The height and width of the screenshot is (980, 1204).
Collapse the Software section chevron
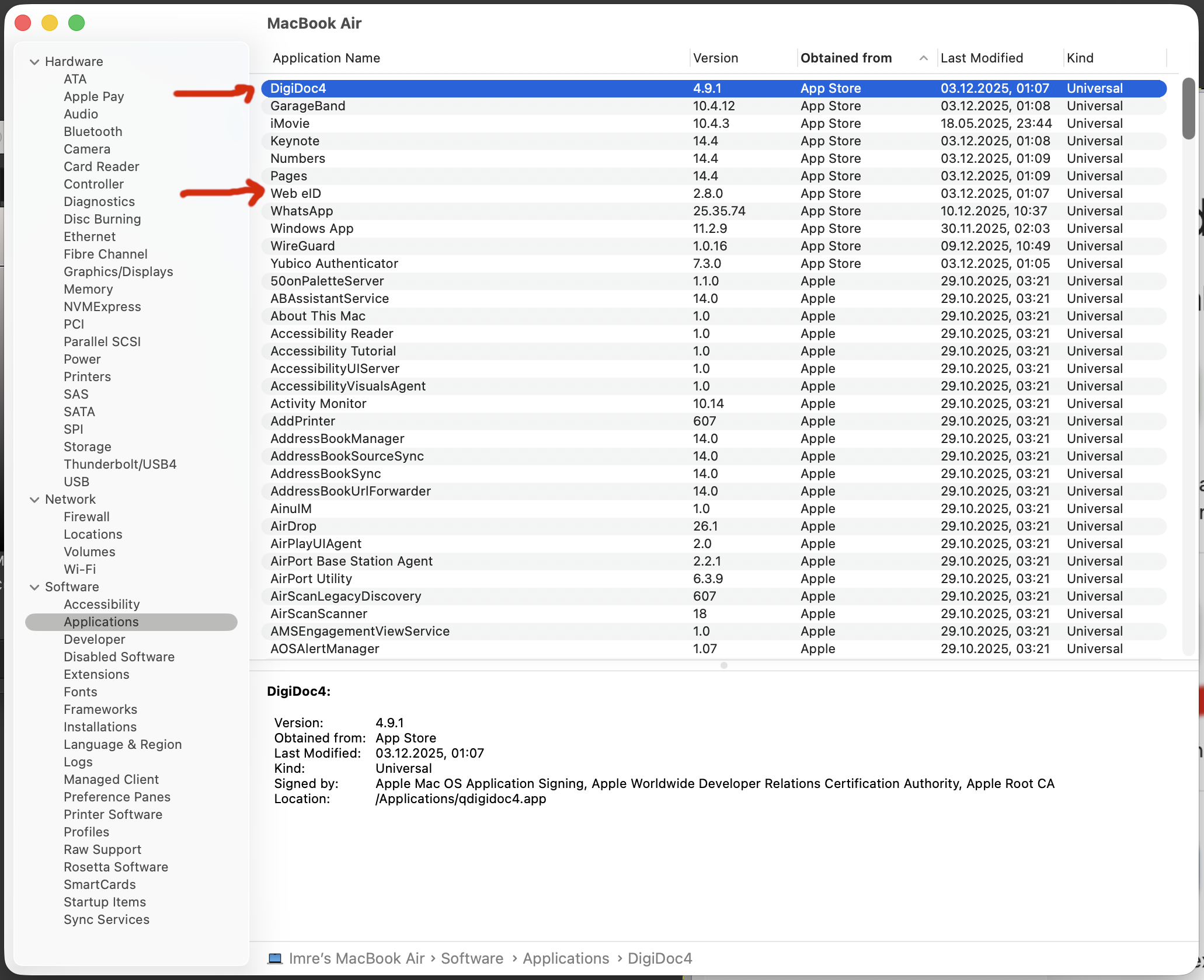[x=34, y=587]
